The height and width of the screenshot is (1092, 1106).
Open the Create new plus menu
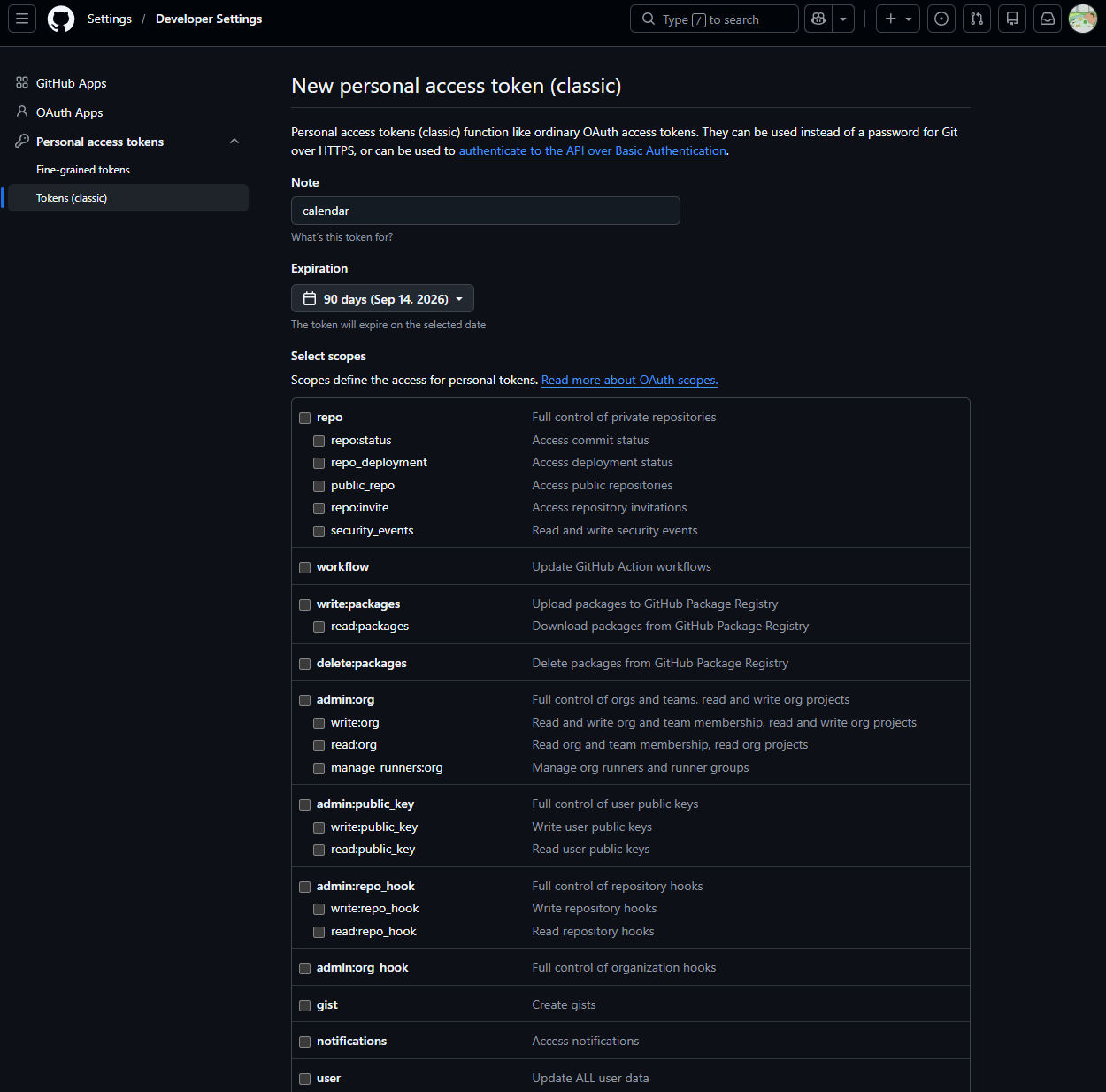[898, 19]
